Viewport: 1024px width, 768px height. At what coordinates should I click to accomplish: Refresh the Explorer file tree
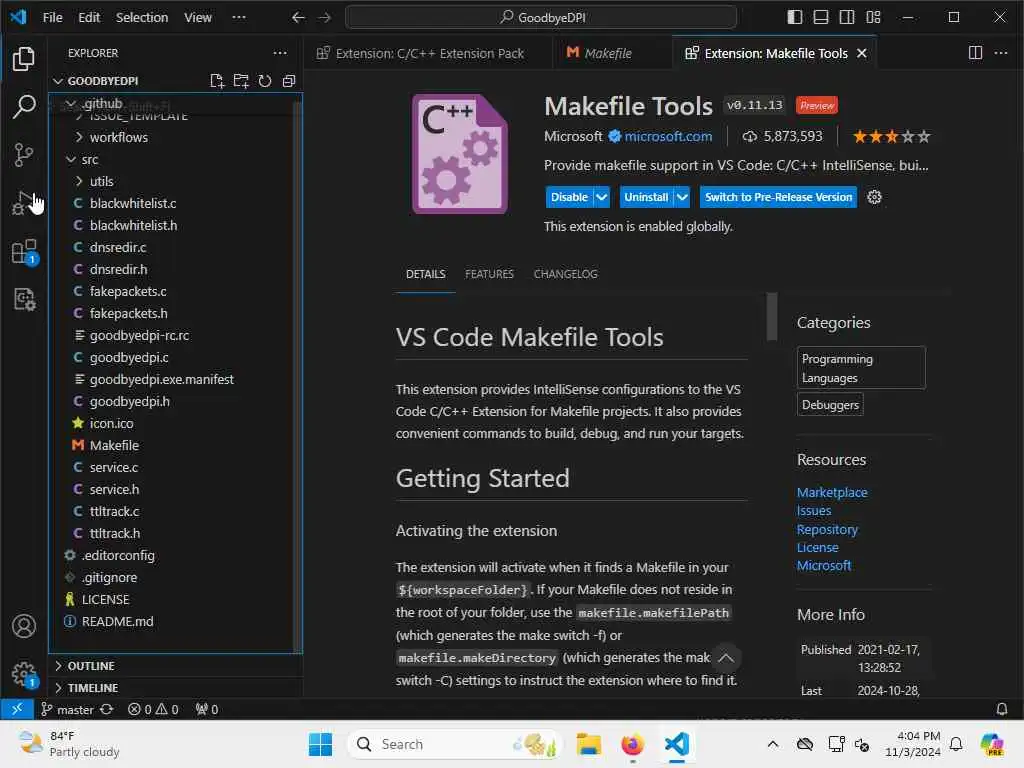pyautogui.click(x=264, y=81)
